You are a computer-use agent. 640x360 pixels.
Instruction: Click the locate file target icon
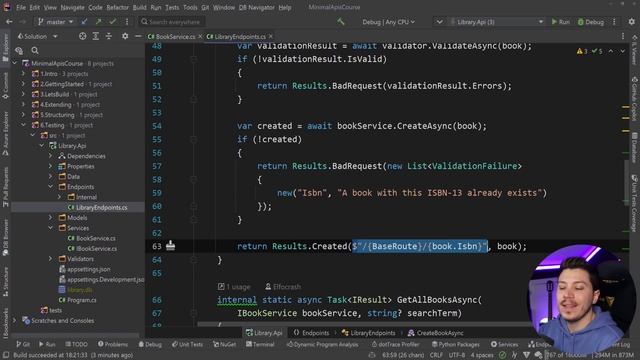[82, 36]
